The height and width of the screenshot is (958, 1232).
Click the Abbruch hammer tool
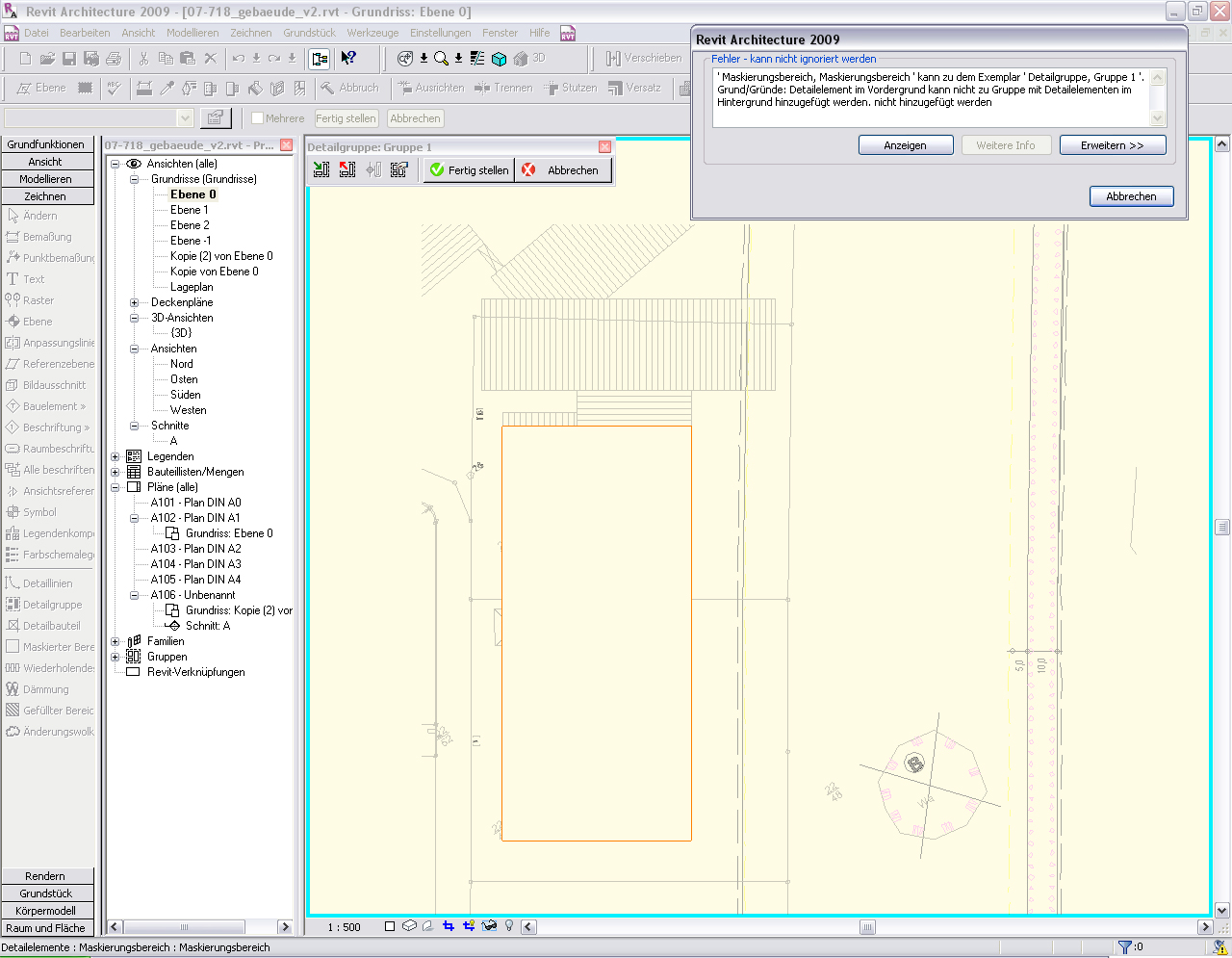point(349,88)
